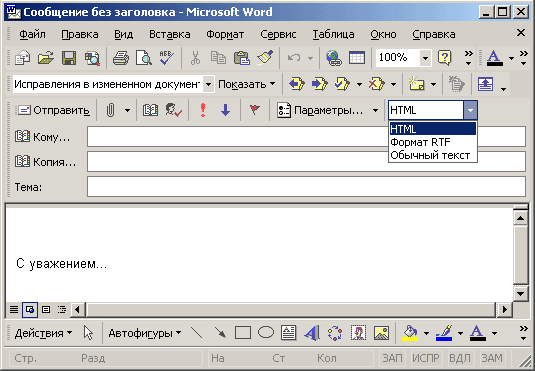Go to previous change icon
Image resolution: width=535 pixels, height=371 pixels.
click(297, 84)
